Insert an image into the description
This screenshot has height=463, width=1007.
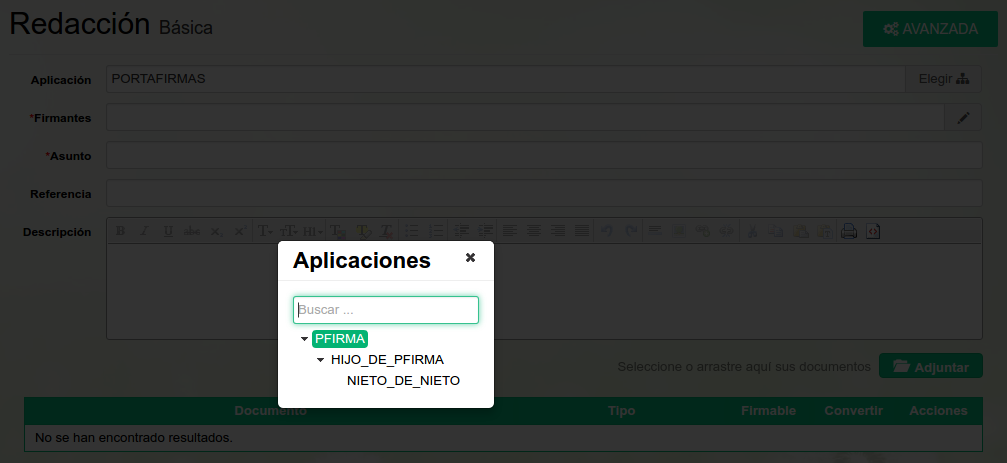[678, 231]
